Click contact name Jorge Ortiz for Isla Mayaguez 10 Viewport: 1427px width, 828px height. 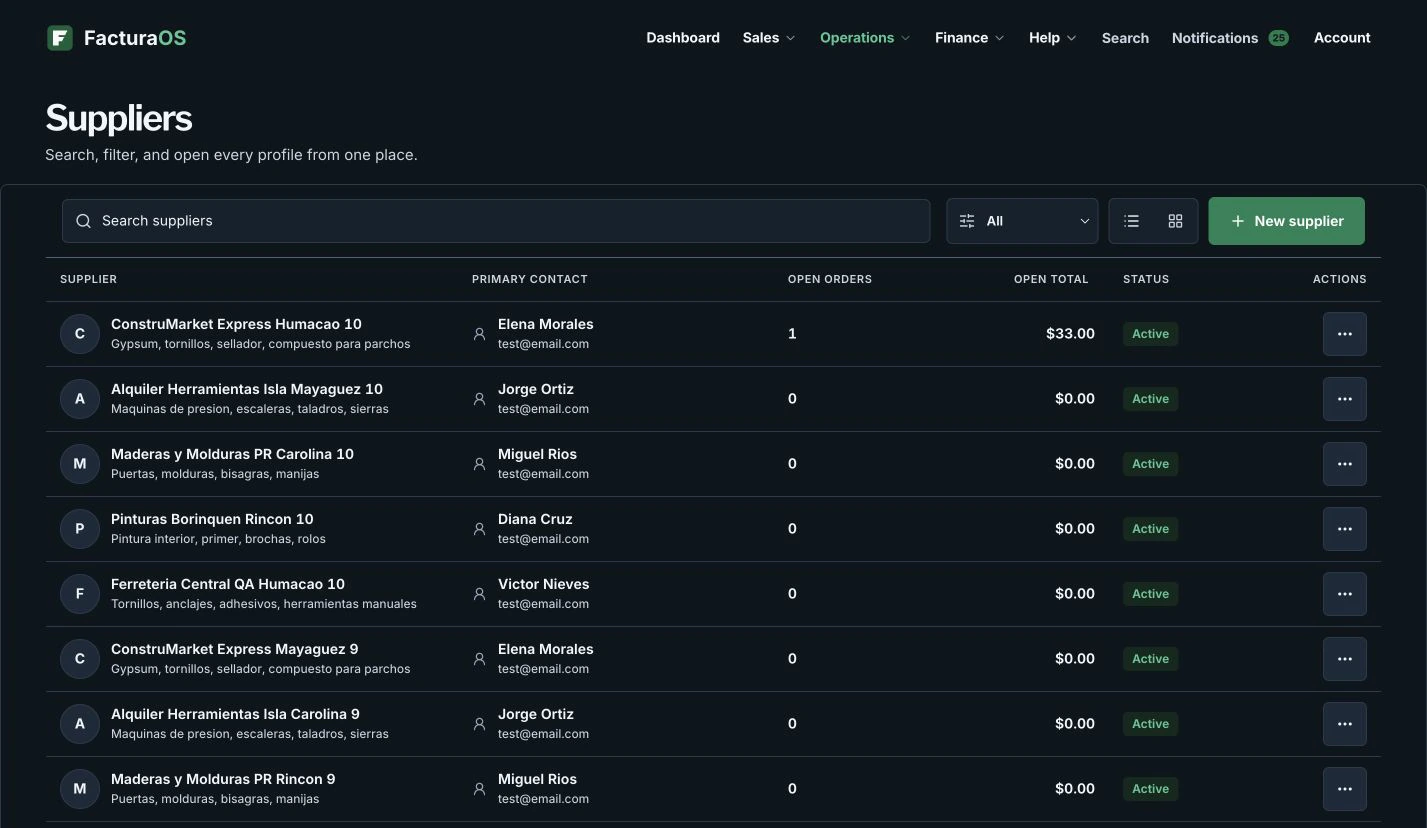pyautogui.click(x=536, y=389)
